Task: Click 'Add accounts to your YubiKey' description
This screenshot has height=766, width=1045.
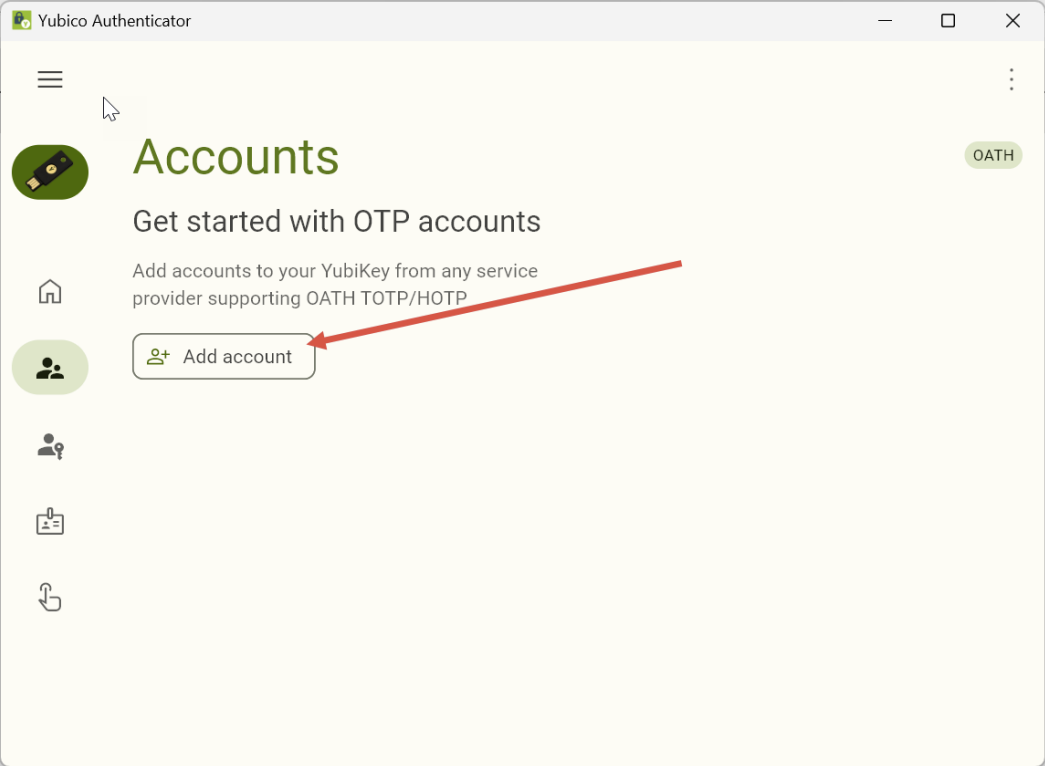Action: pyautogui.click(x=335, y=284)
